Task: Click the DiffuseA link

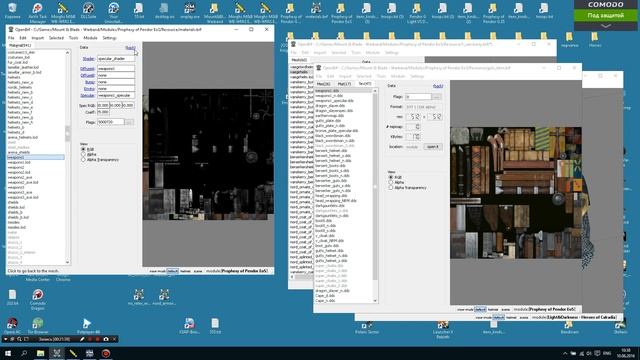Action: (x=87, y=69)
